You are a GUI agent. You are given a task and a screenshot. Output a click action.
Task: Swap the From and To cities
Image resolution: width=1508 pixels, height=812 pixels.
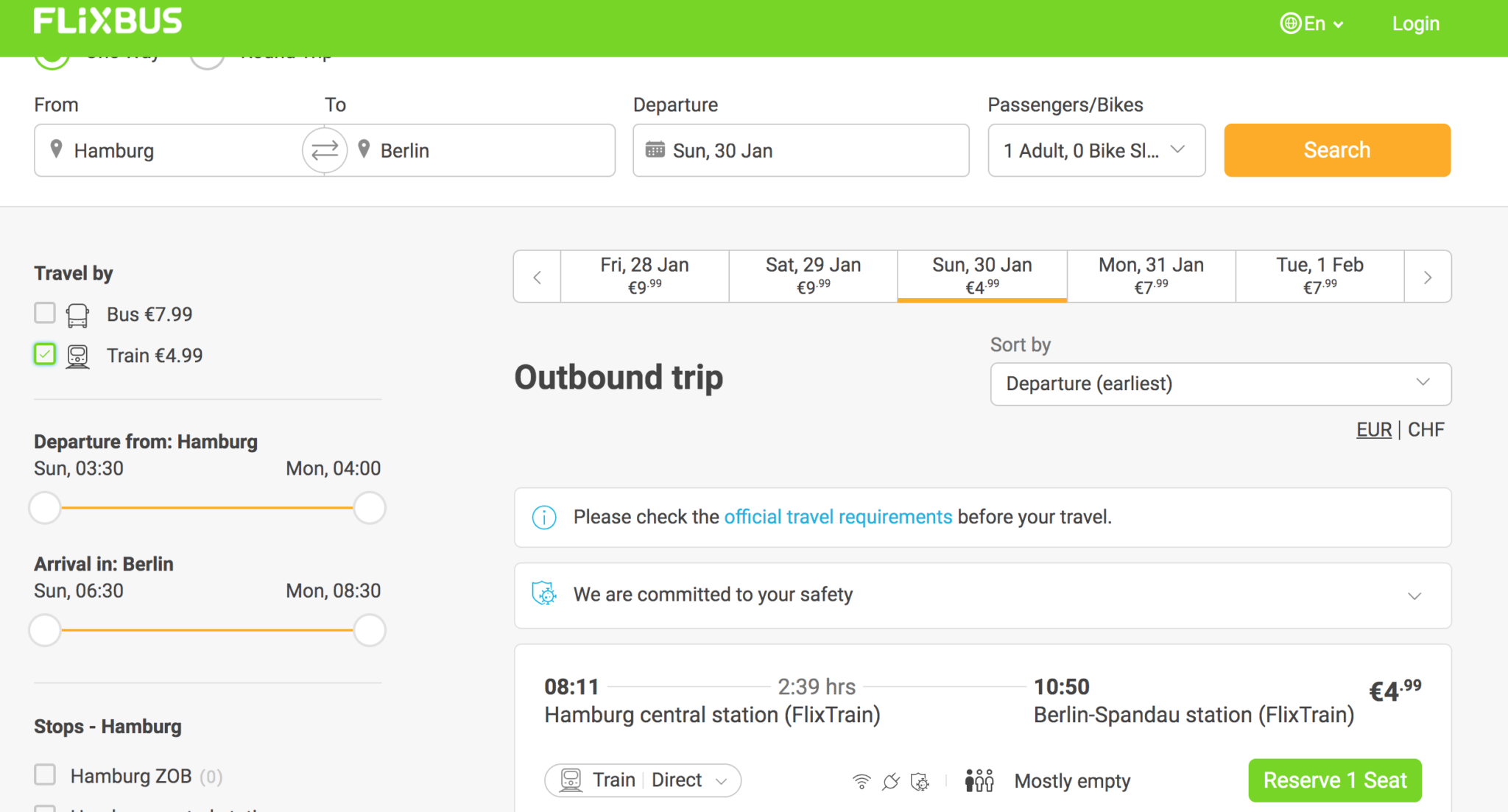[325, 150]
